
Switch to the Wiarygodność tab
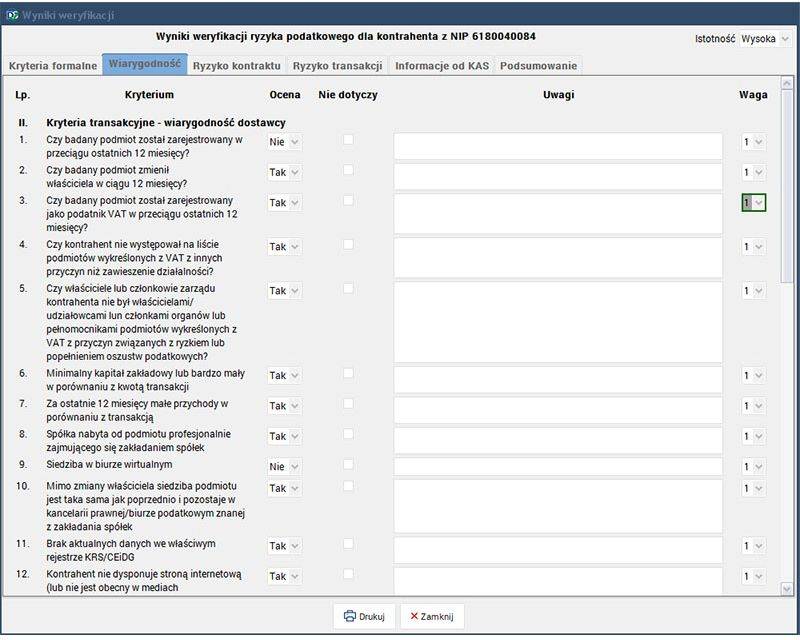145,64
